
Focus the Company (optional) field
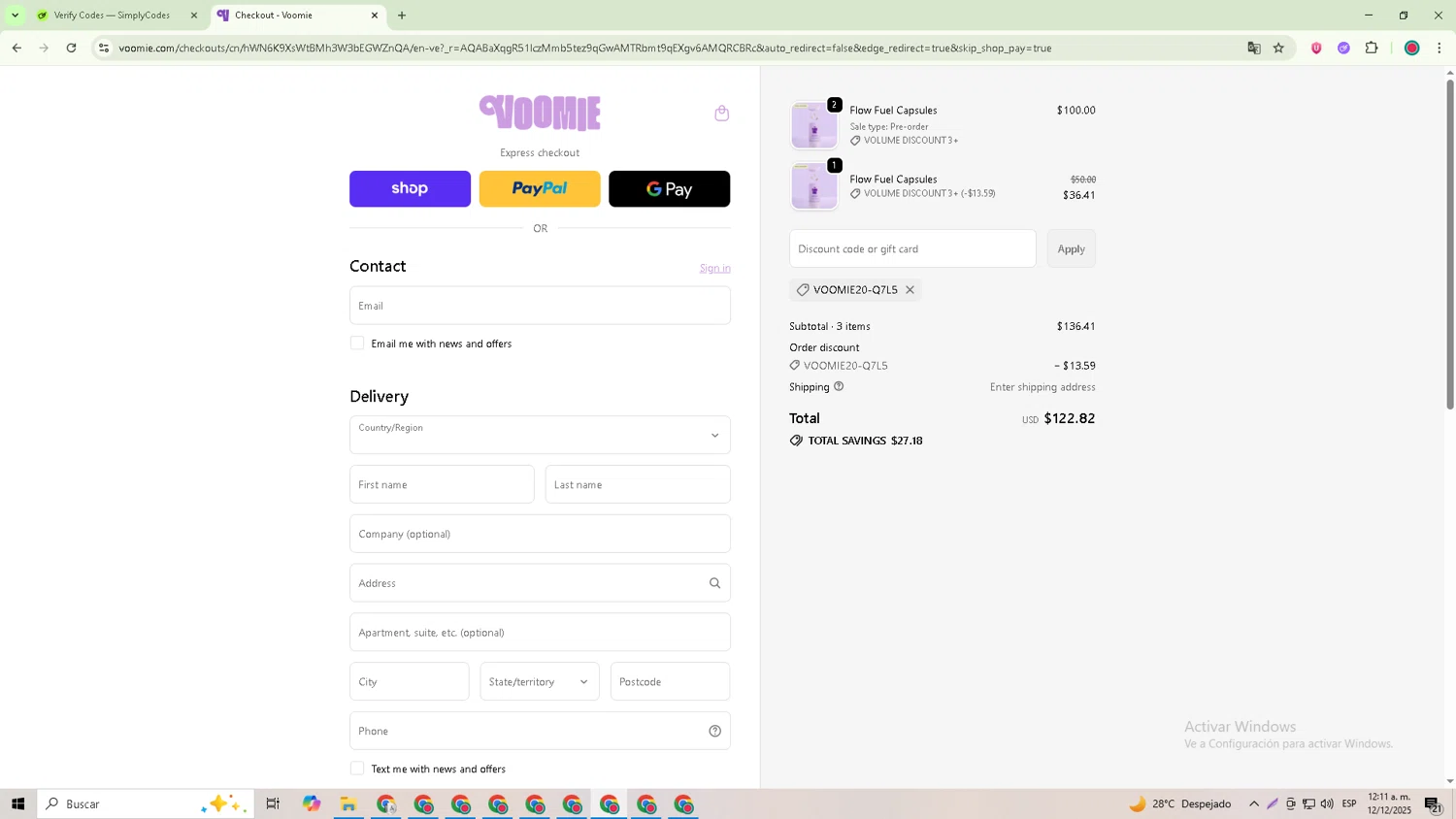(x=540, y=534)
